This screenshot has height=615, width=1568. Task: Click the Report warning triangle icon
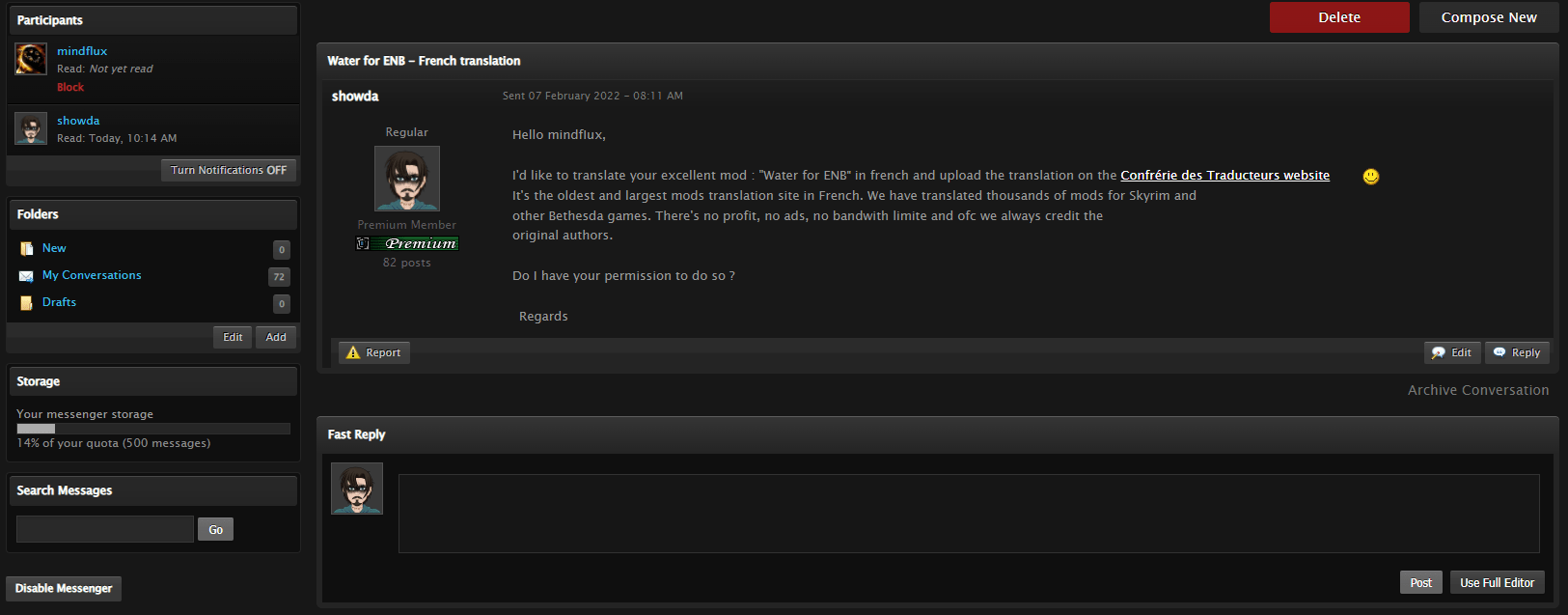click(x=353, y=352)
